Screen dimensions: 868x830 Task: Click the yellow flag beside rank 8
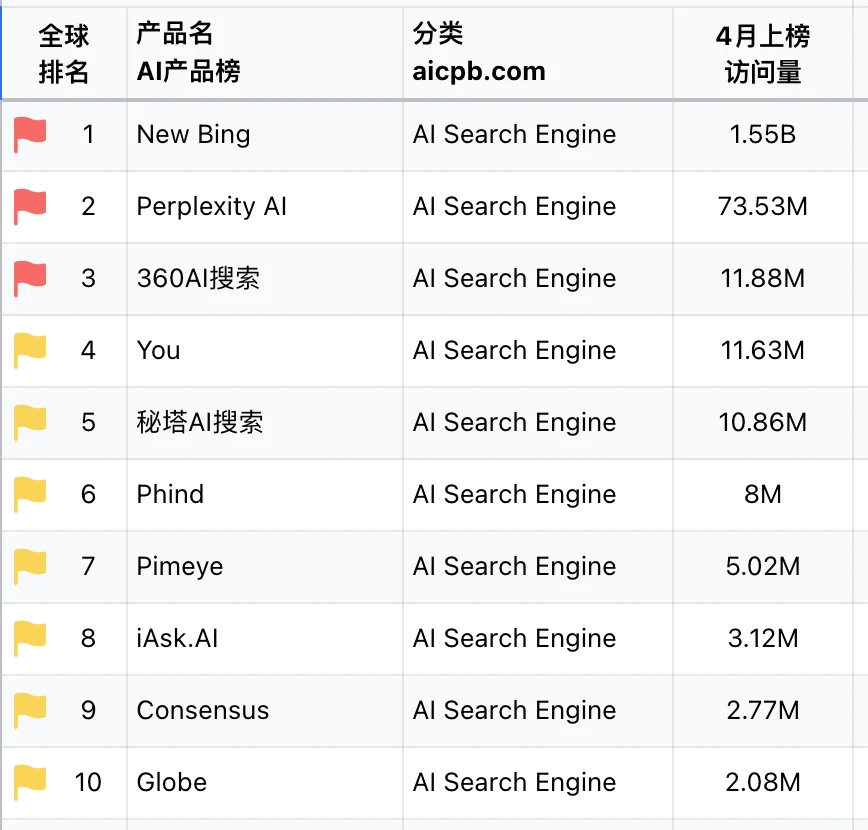30,639
